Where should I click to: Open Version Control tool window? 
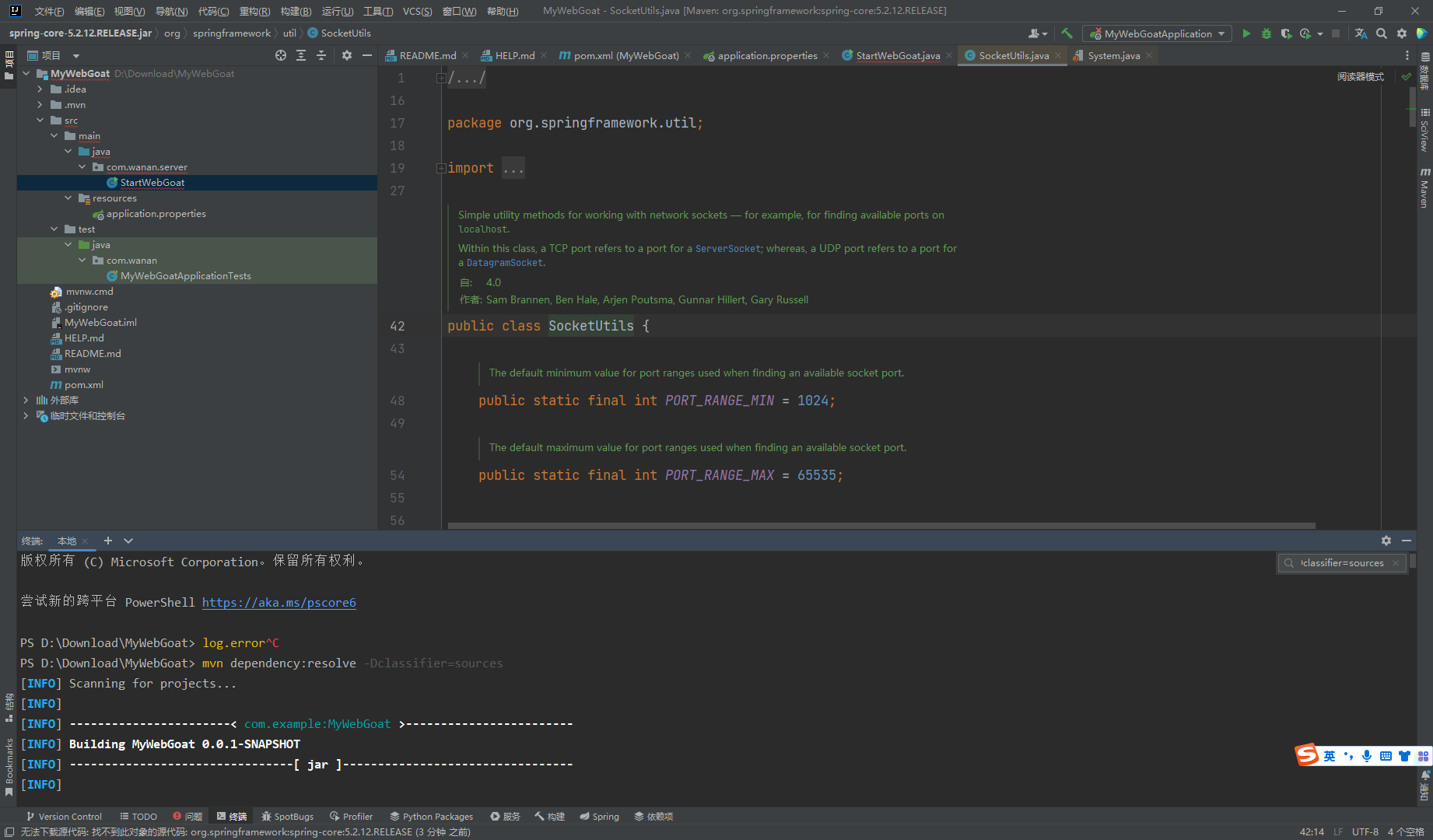pyautogui.click(x=64, y=817)
